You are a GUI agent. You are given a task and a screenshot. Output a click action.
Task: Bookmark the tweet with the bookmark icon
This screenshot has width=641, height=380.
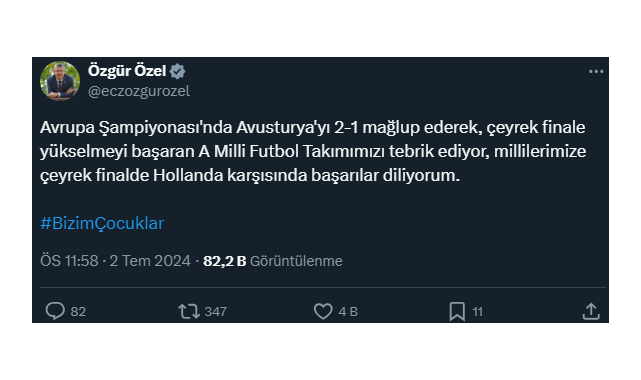(457, 311)
